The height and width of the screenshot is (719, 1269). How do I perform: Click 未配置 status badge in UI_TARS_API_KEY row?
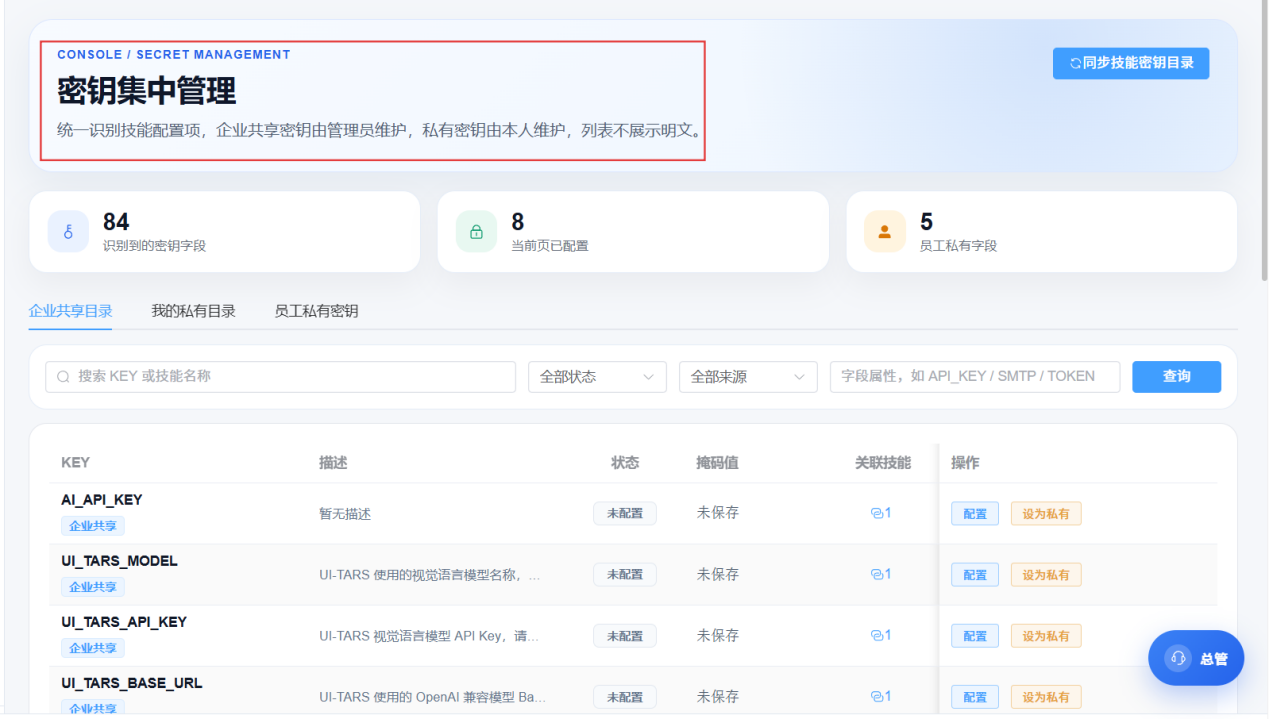tap(625, 636)
